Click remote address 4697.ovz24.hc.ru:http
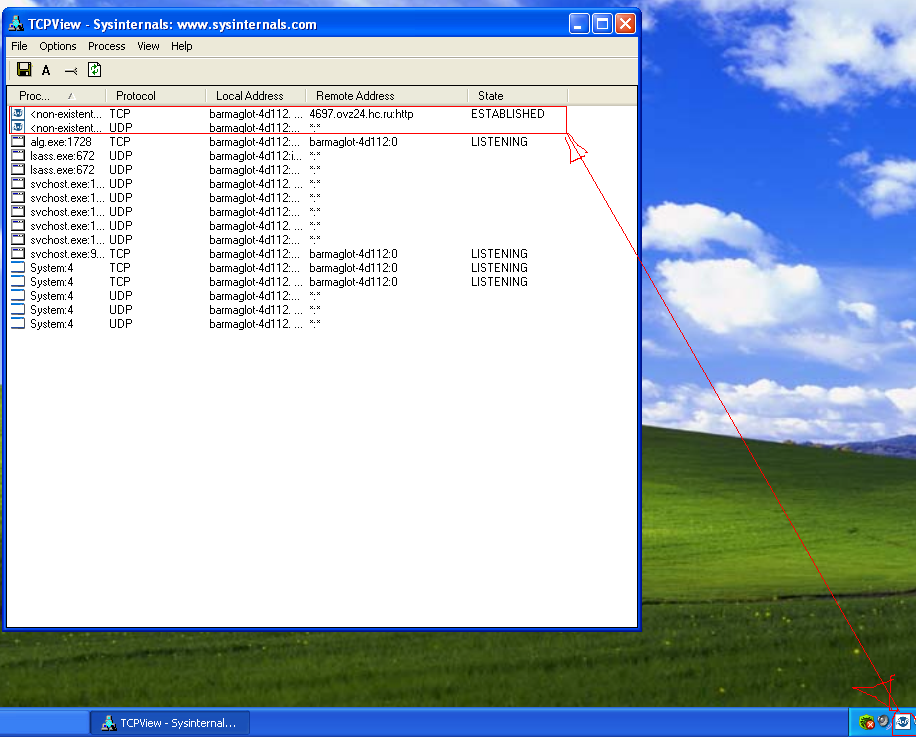 [x=361, y=114]
